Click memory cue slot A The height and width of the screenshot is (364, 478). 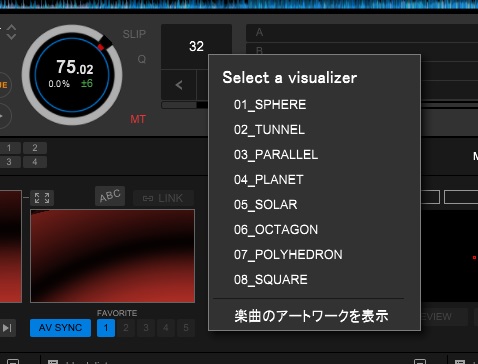(362, 32)
